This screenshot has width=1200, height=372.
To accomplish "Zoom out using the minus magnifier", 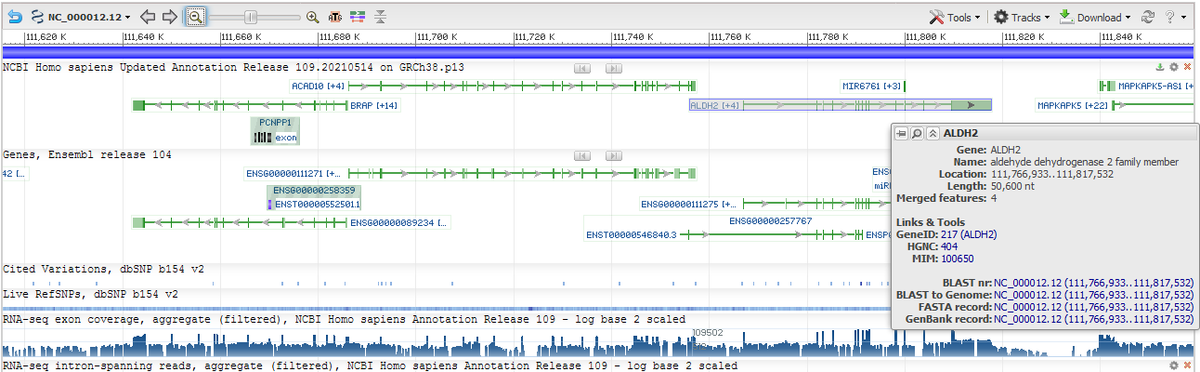I will [196, 17].
